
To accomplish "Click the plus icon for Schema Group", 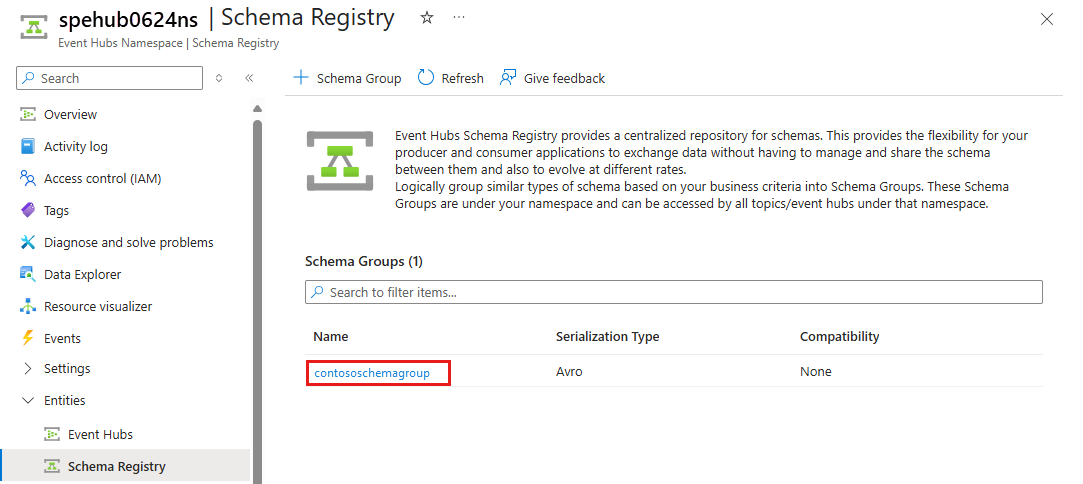I will click(x=301, y=77).
